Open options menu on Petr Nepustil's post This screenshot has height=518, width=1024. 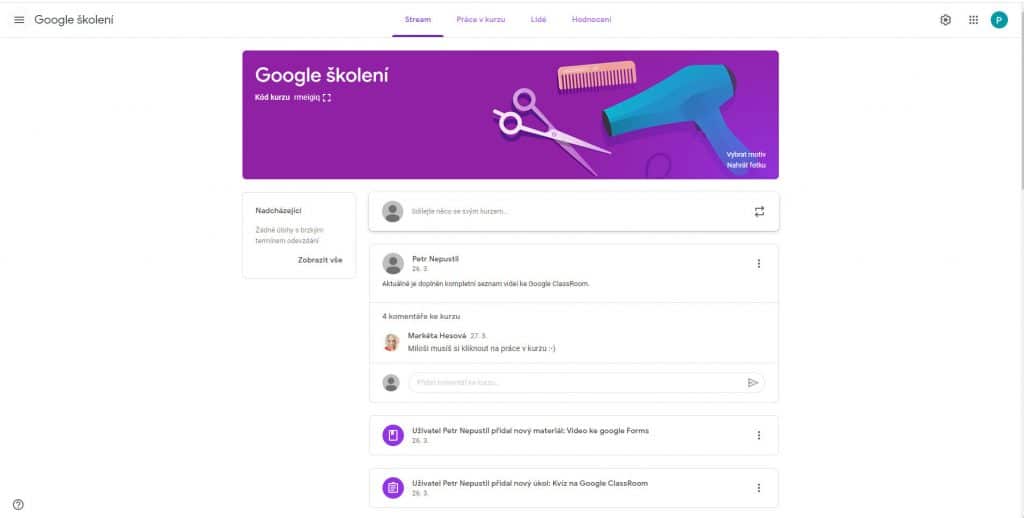tap(758, 263)
